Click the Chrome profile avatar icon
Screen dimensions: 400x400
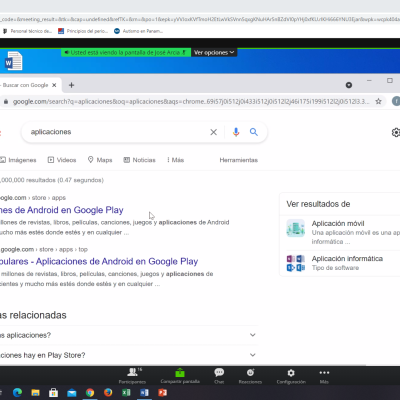[396, 101]
